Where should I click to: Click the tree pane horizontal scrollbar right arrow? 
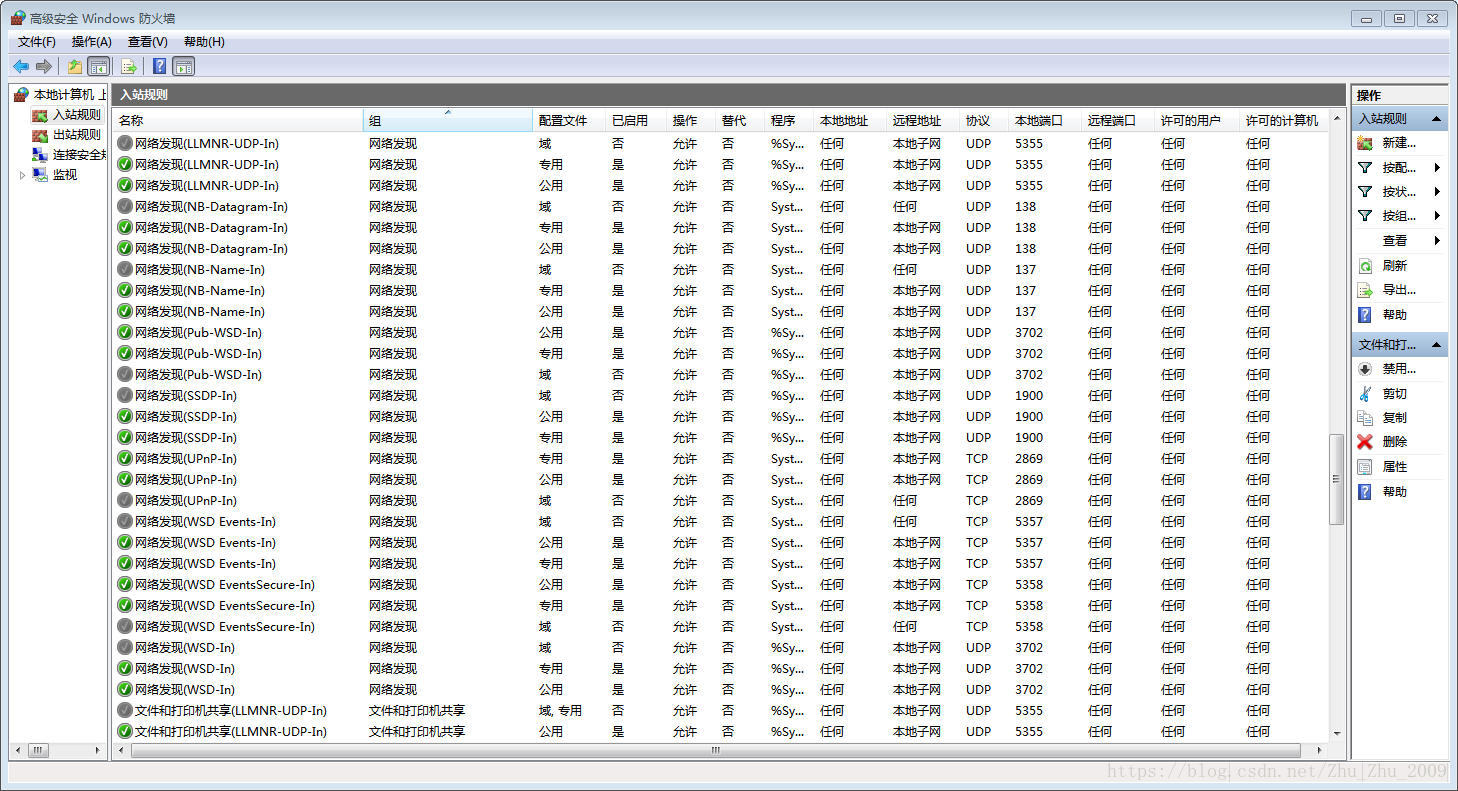[98, 750]
